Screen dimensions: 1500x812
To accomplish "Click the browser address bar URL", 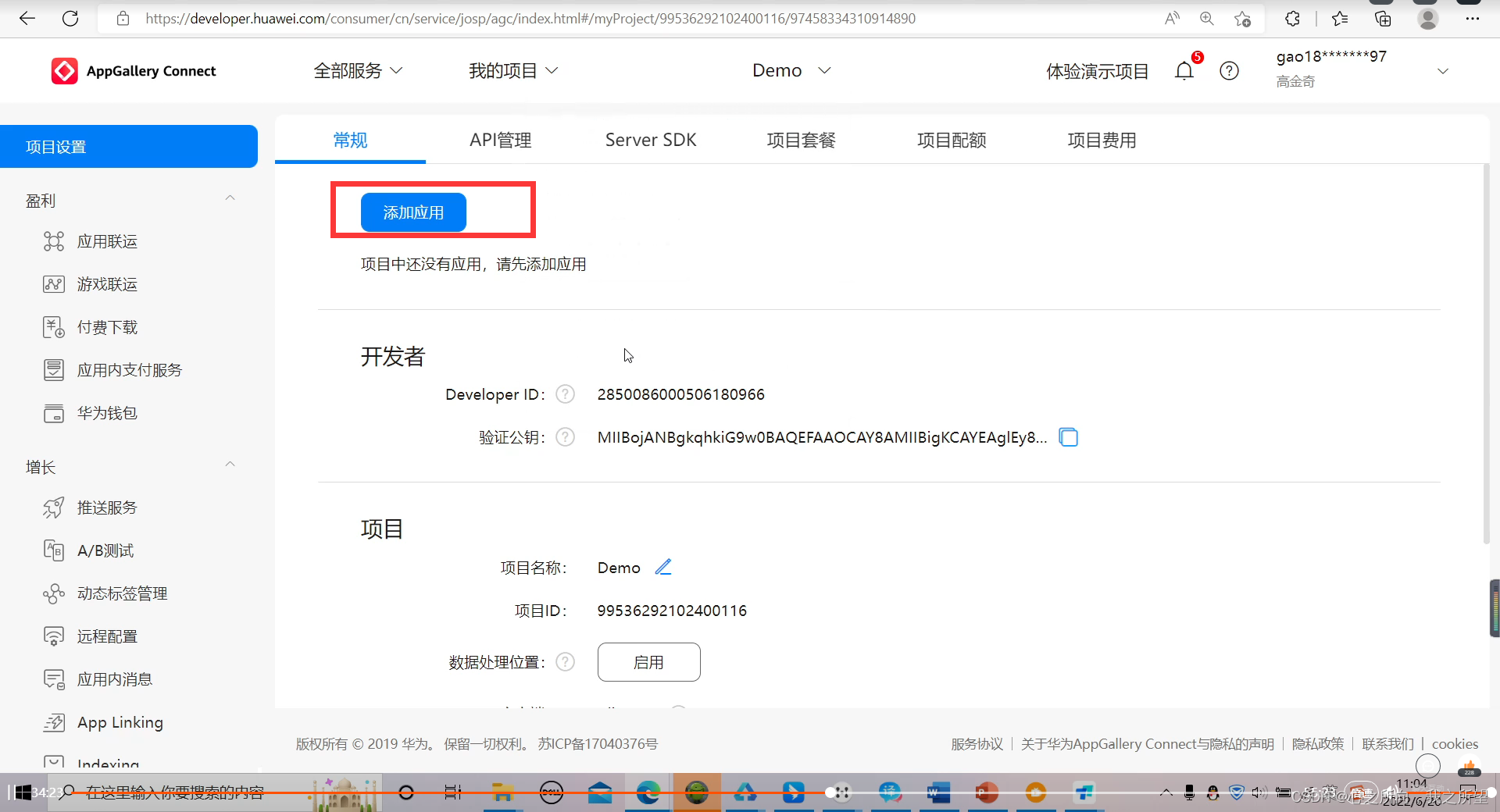I will point(530,19).
